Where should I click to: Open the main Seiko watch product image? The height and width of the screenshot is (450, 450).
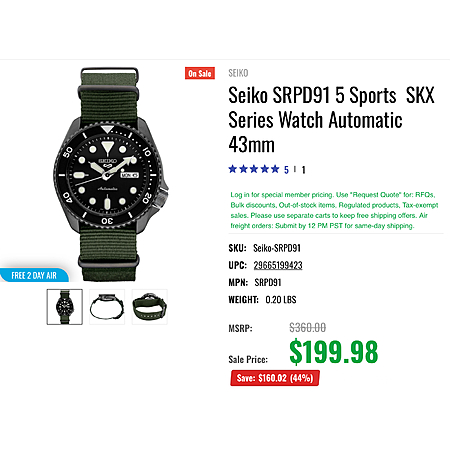coord(110,174)
